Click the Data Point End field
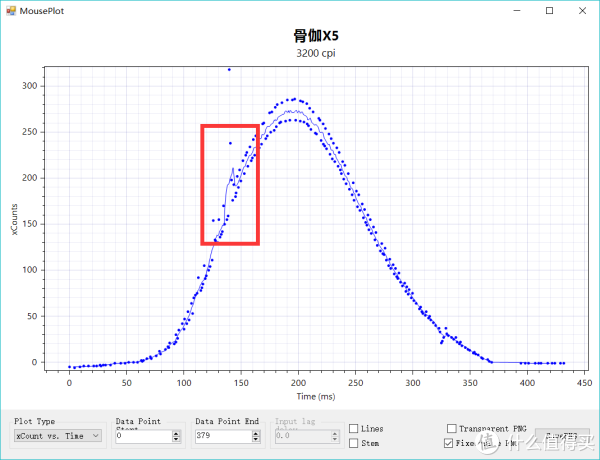Viewport: 600px width, 460px height. click(223, 436)
